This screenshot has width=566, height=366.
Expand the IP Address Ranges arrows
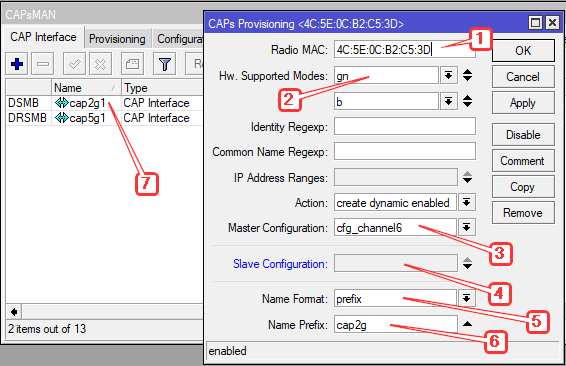[x=467, y=177]
